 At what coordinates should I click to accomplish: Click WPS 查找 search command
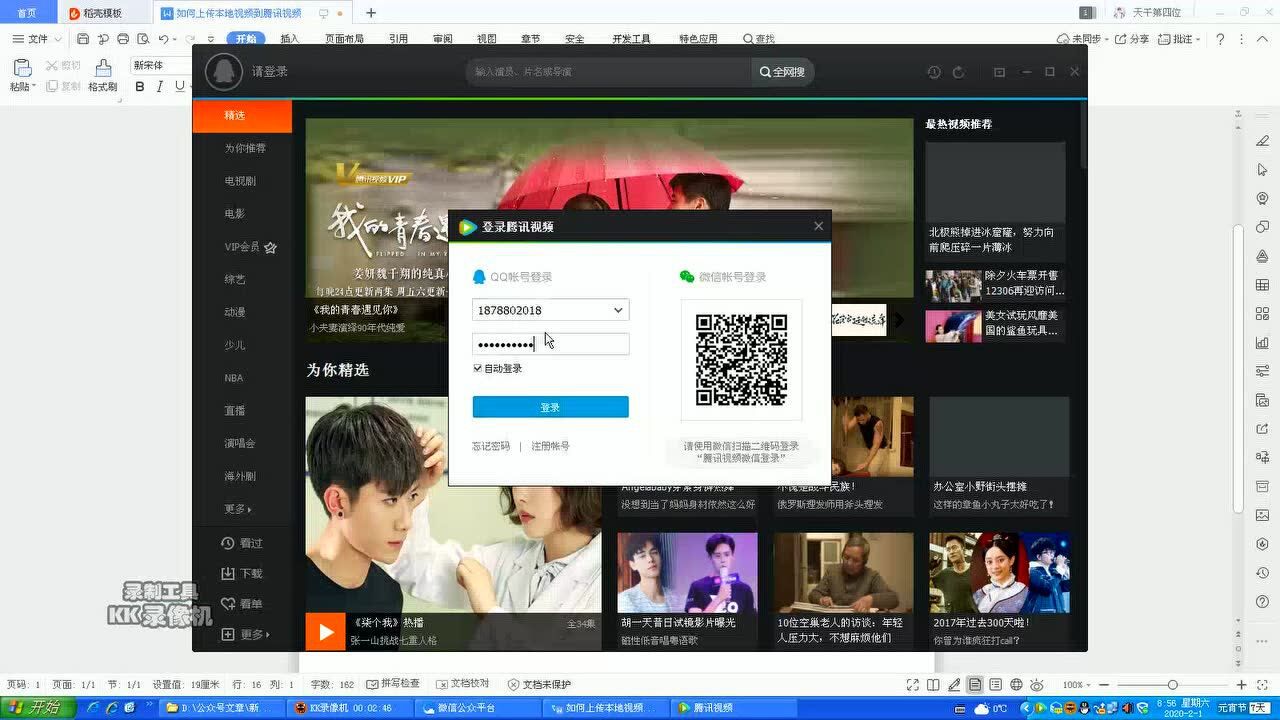coord(759,39)
